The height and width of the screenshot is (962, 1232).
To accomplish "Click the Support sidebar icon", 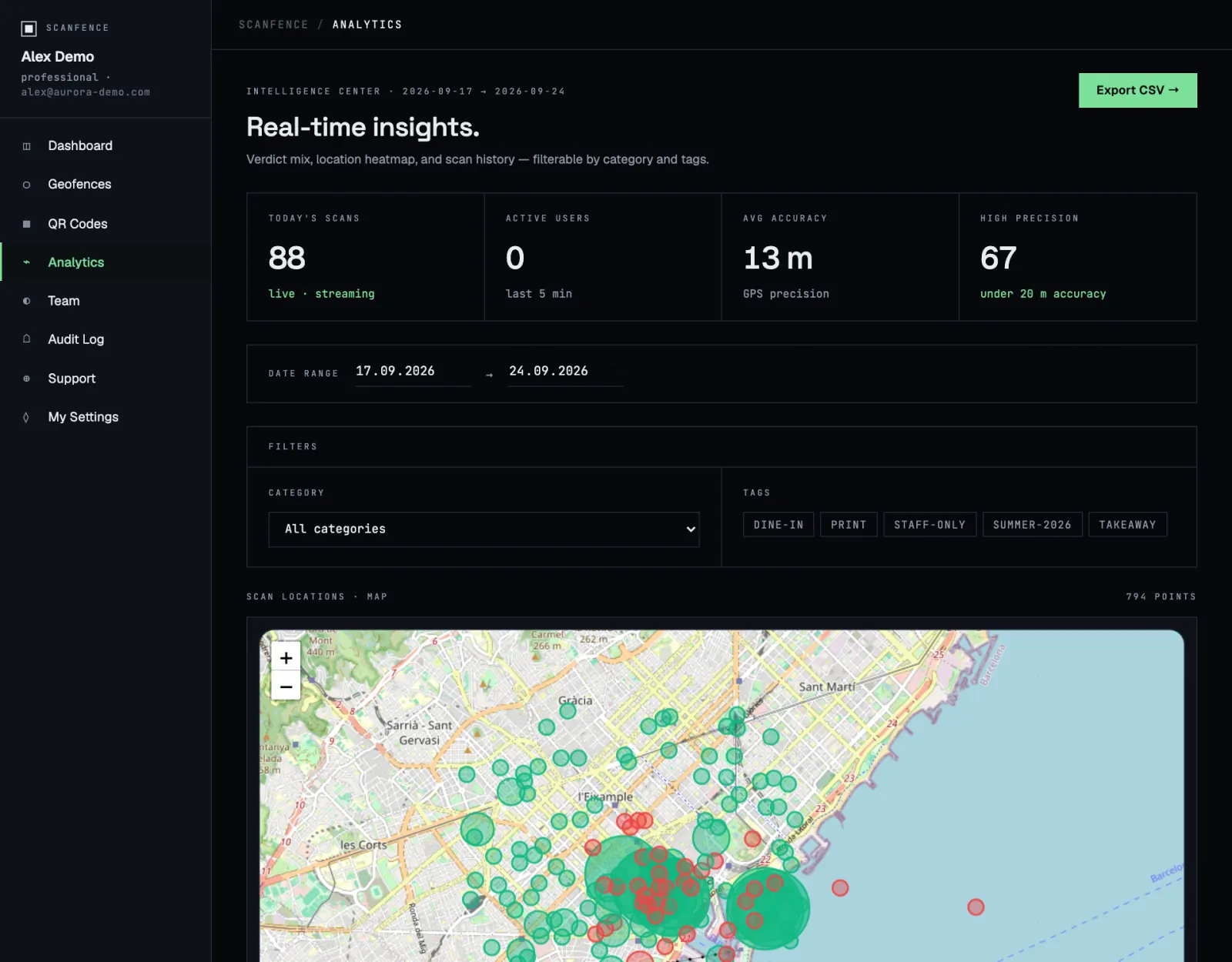I will pyautogui.click(x=27, y=379).
